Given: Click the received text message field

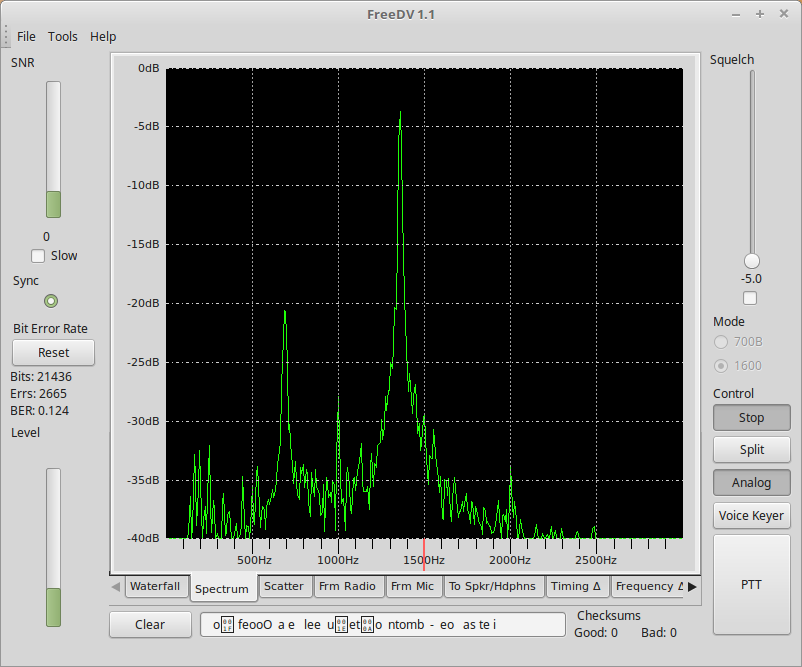Looking at the screenshot, I should 382,624.
